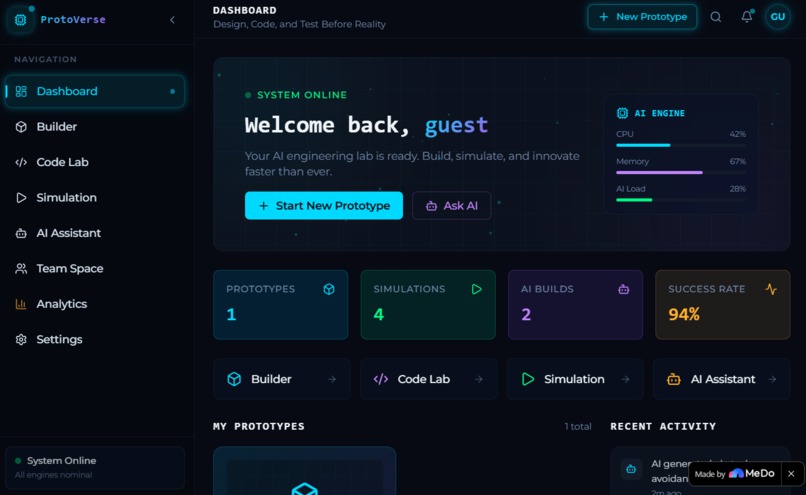Click the AI Engine chip icon
This screenshot has height=495, width=806.
(622, 113)
